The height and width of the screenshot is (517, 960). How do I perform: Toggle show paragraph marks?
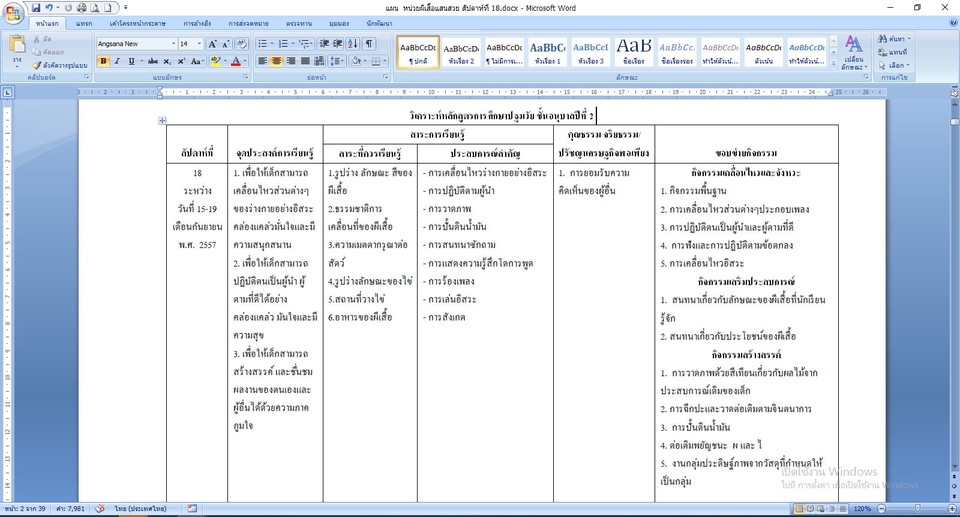tap(369, 43)
